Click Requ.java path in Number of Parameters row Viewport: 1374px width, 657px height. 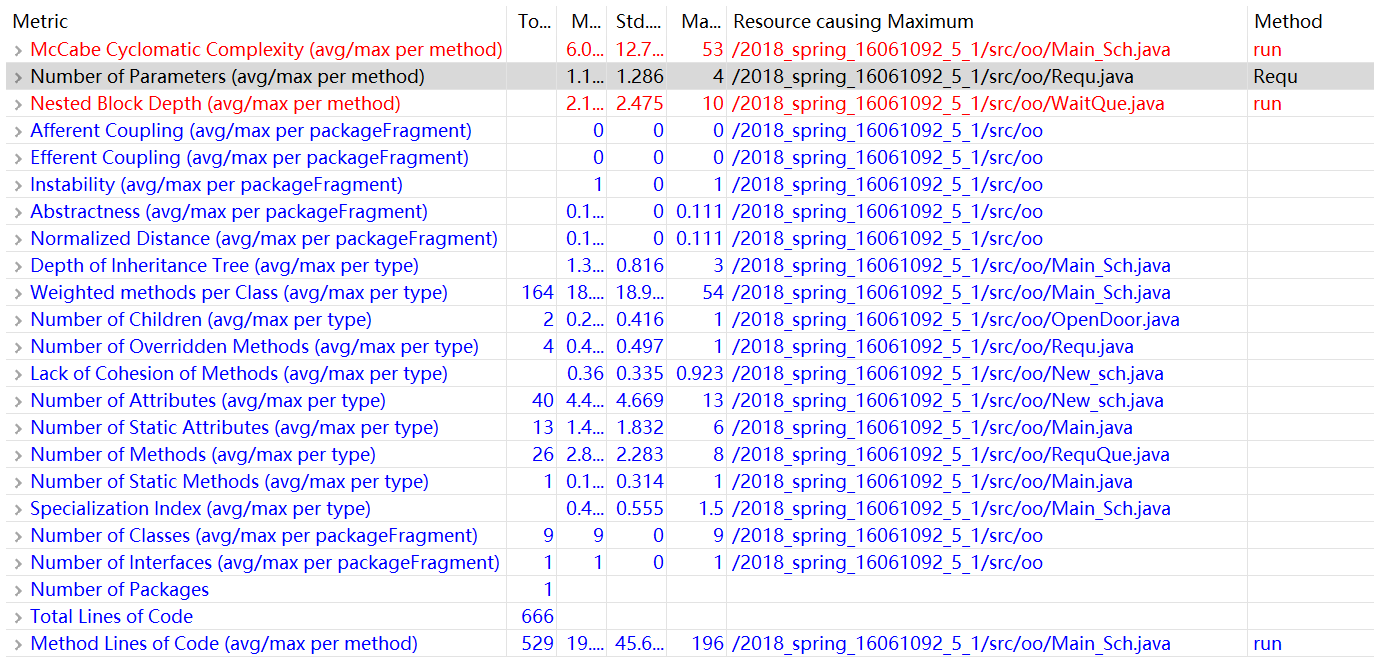click(933, 77)
